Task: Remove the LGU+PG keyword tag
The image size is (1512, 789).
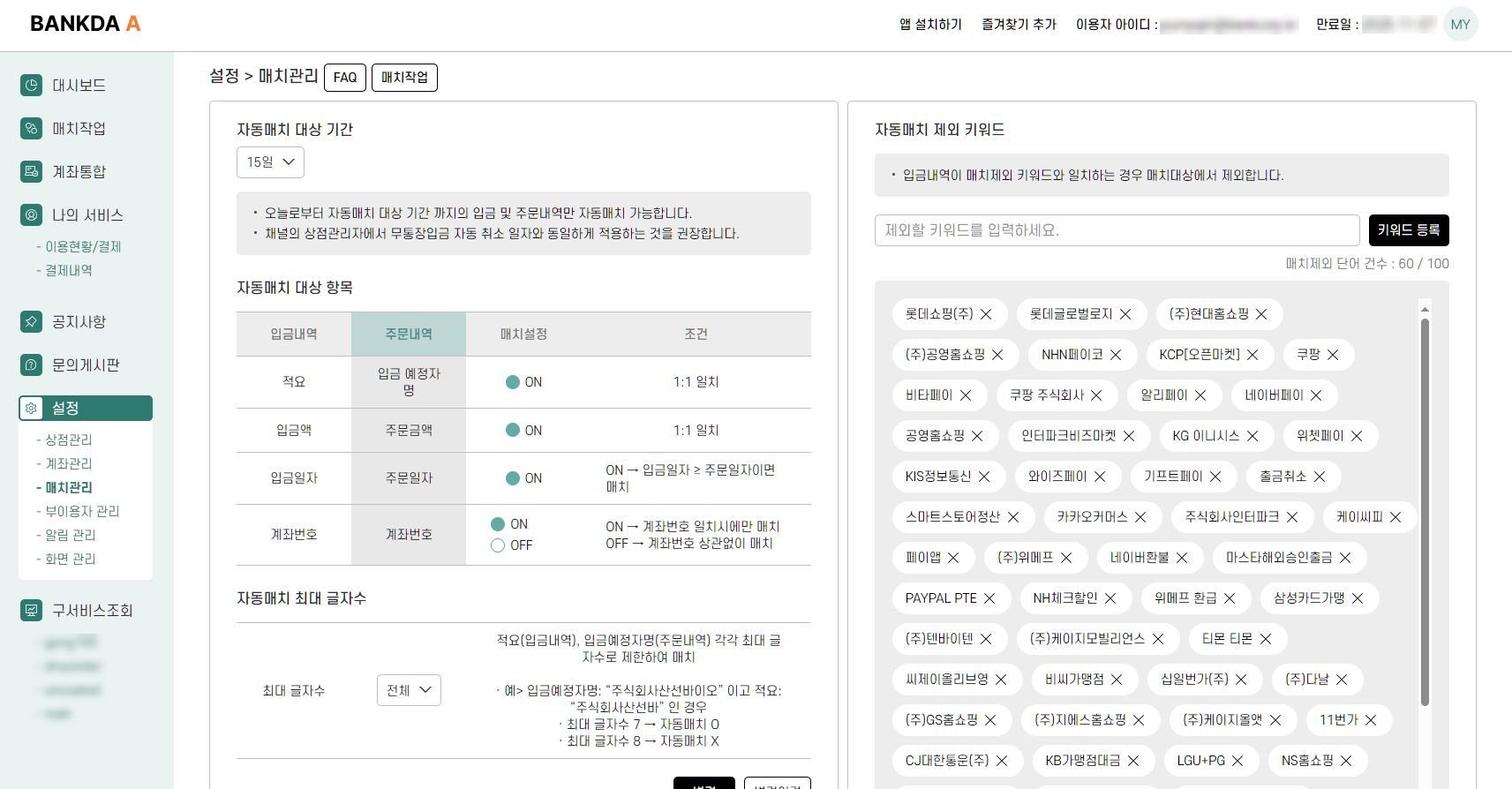Action: pyautogui.click(x=1237, y=761)
